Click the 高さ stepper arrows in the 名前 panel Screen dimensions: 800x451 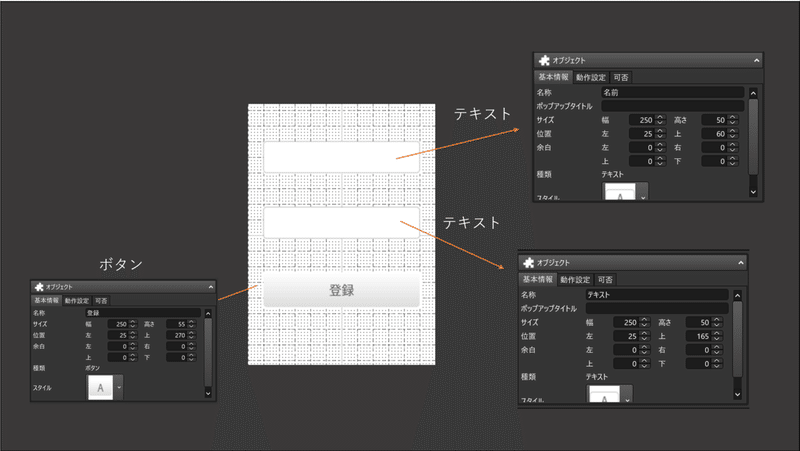pyautogui.click(x=733, y=120)
